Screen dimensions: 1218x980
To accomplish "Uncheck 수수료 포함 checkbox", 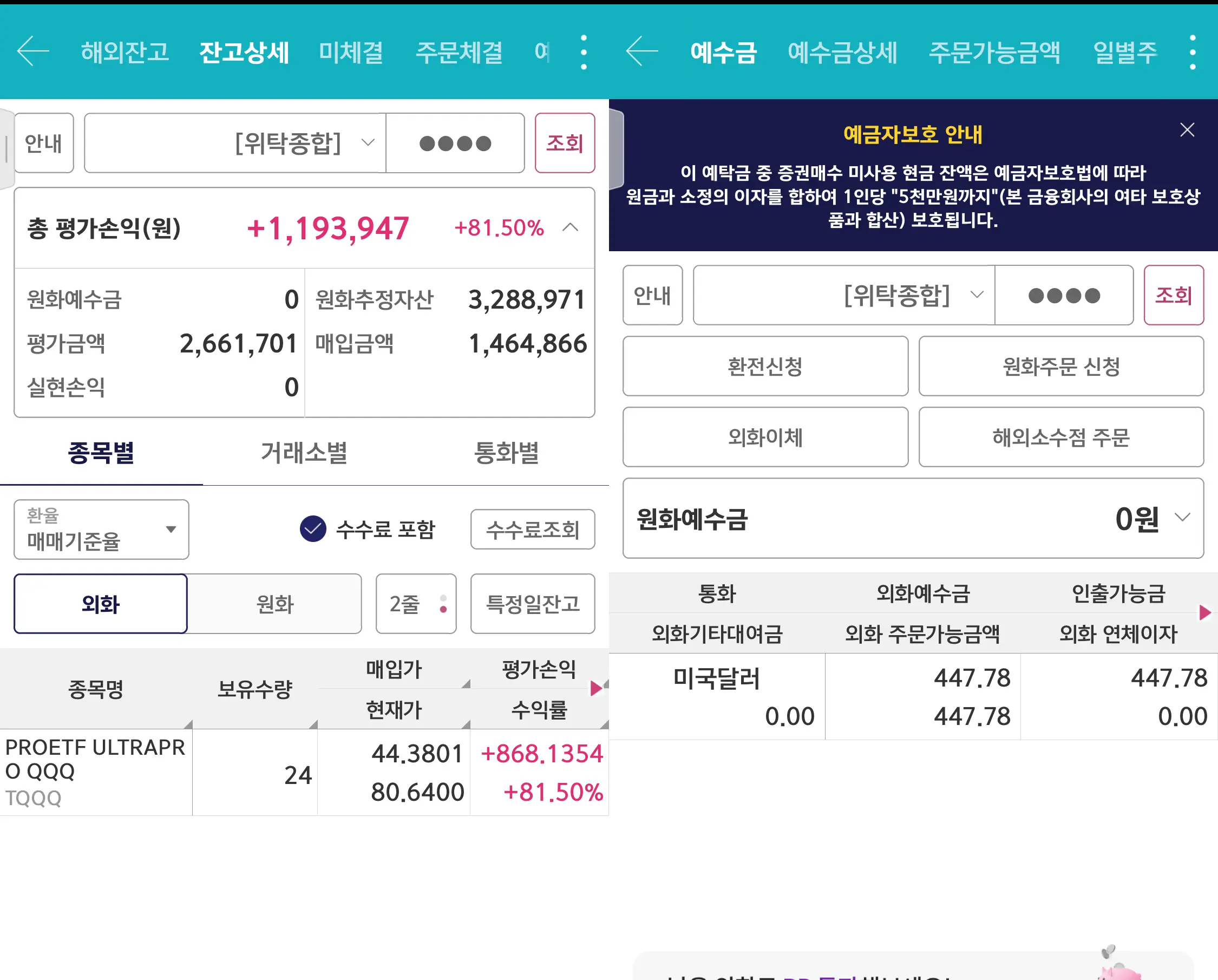I will pyautogui.click(x=313, y=529).
